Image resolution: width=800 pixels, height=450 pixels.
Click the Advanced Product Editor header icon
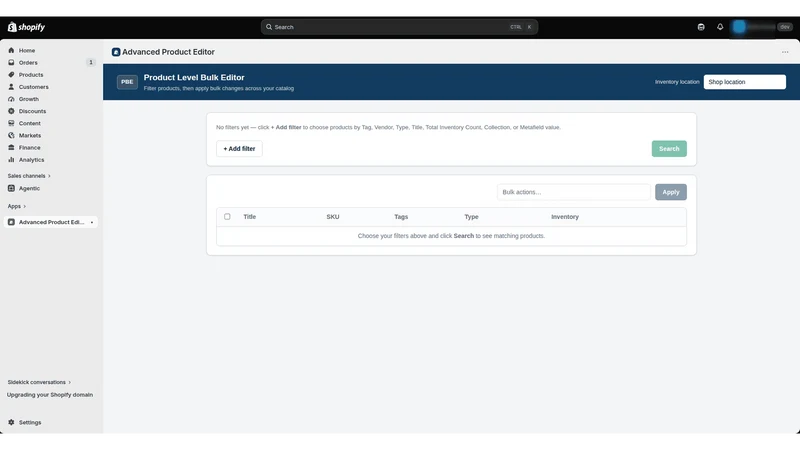(x=116, y=52)
